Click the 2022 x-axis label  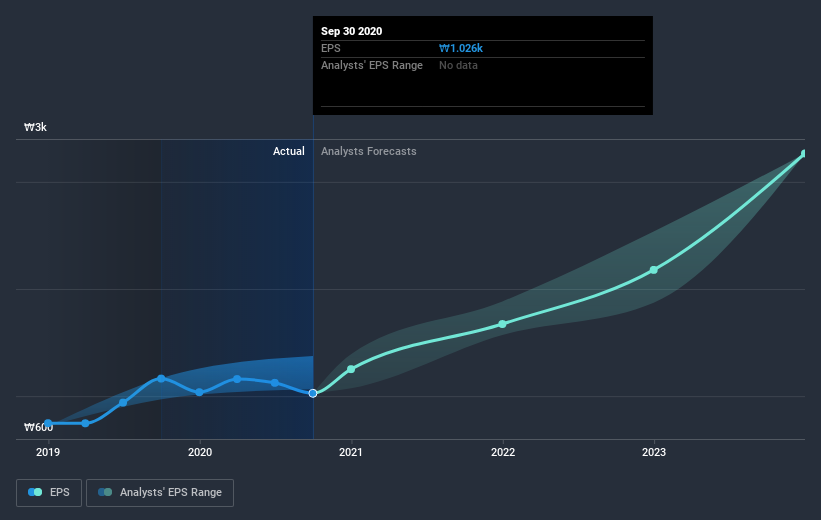(x=503, y=452)
